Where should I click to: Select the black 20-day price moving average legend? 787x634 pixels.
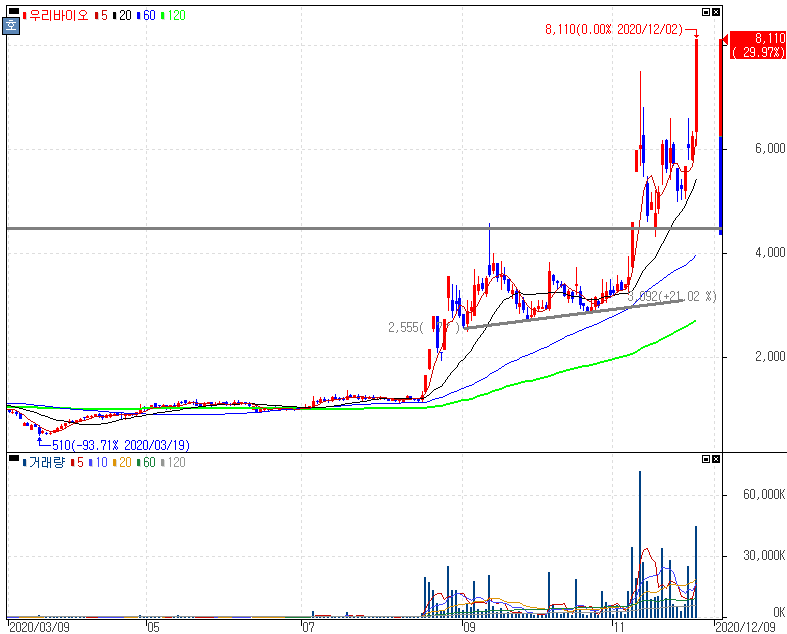tap(122, 16)
